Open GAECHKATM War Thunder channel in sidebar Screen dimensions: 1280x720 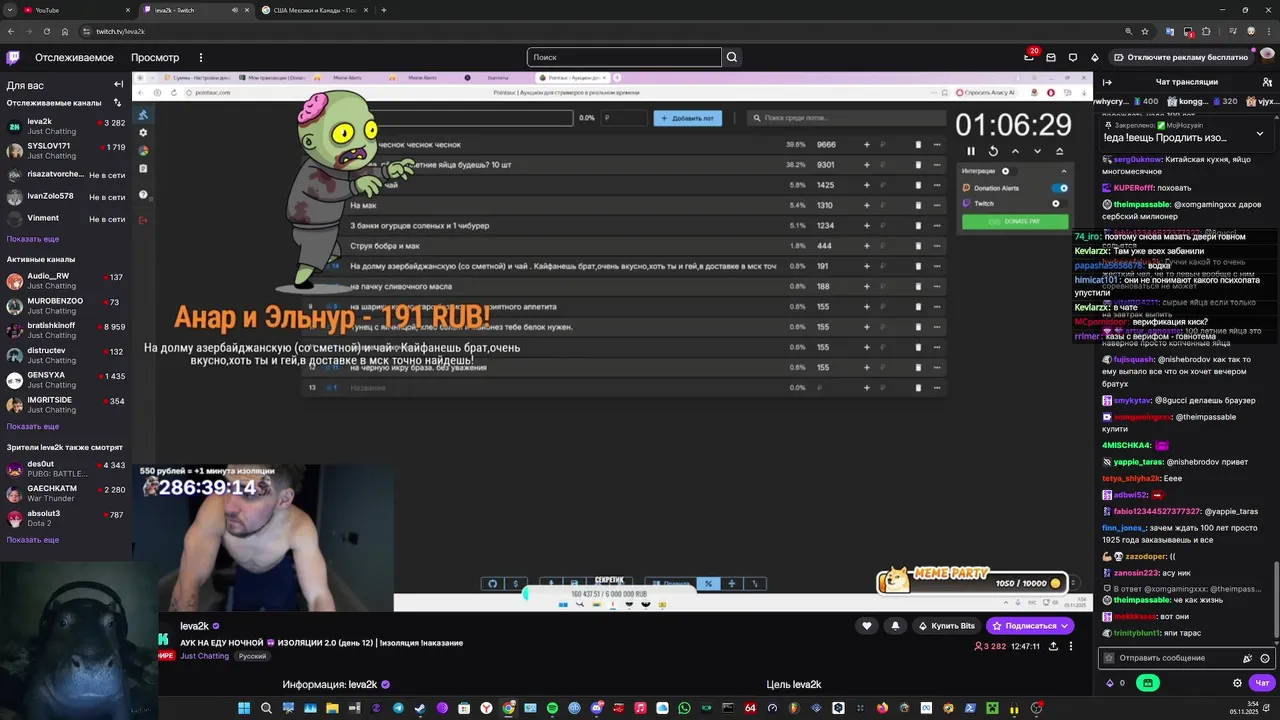66,493
